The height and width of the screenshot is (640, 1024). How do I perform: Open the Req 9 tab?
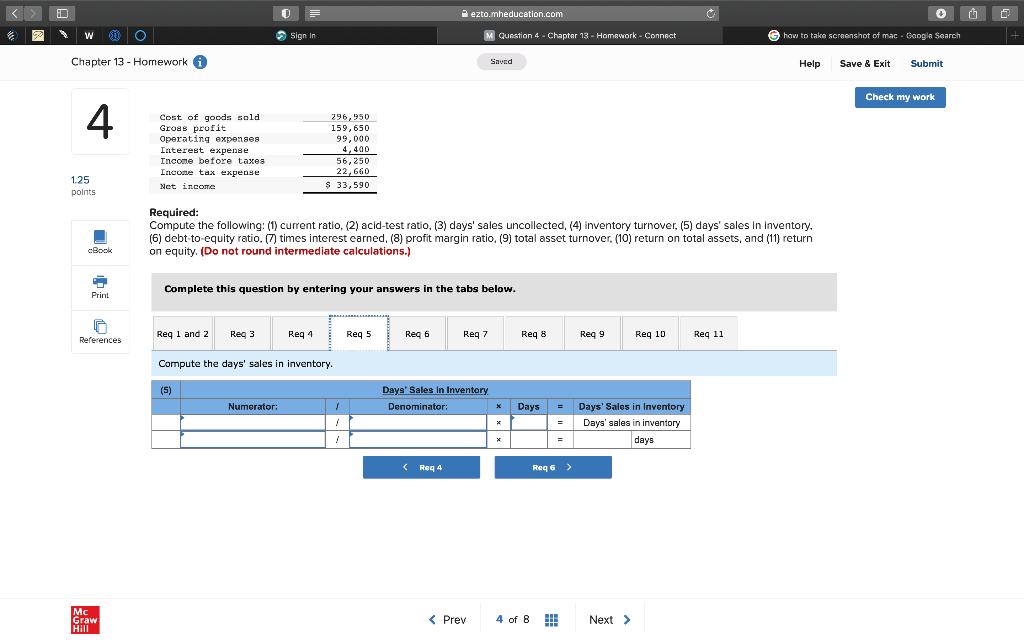point(592,334)
